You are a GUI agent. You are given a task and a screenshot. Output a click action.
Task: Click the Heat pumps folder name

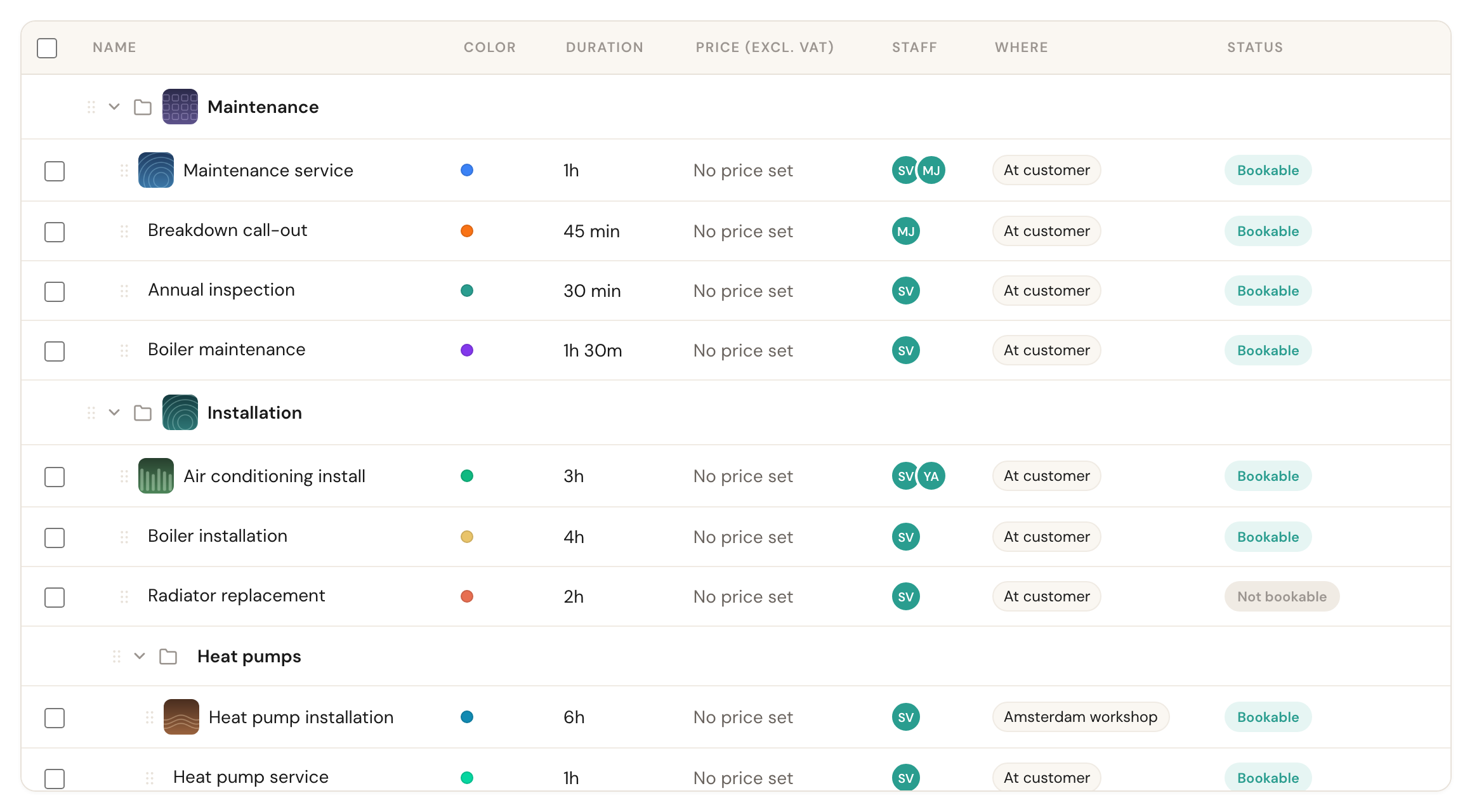(249, 657)
